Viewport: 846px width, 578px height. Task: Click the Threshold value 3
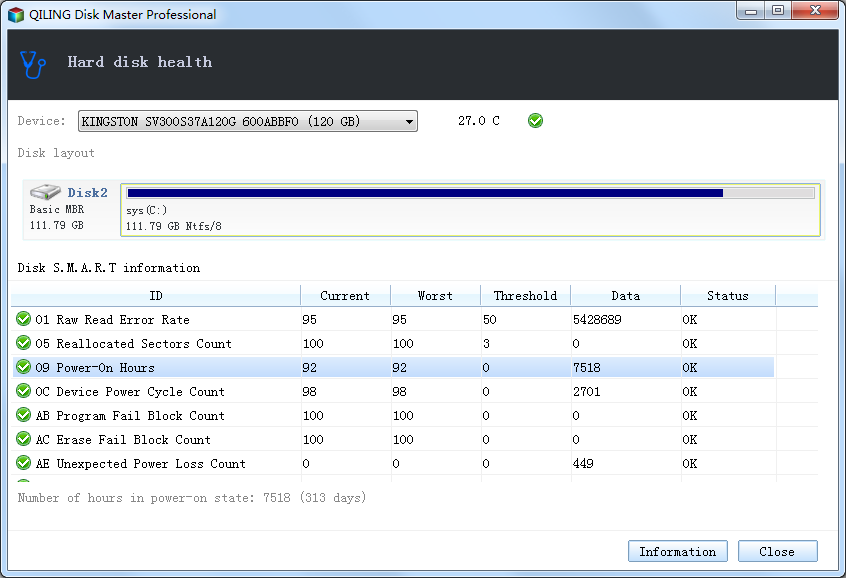tap(486, 343)
